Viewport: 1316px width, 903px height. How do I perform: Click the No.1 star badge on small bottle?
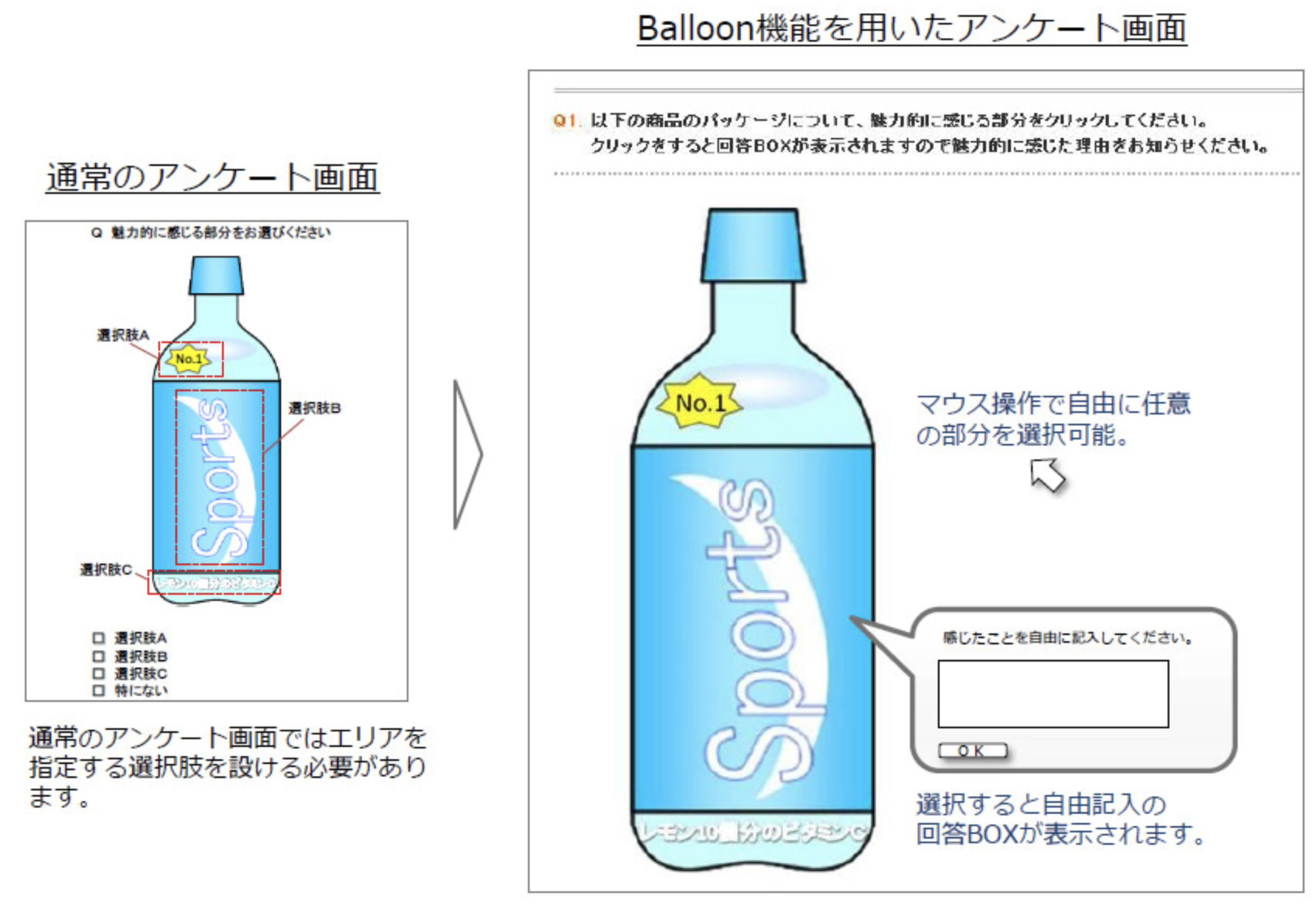click(189, 358)
